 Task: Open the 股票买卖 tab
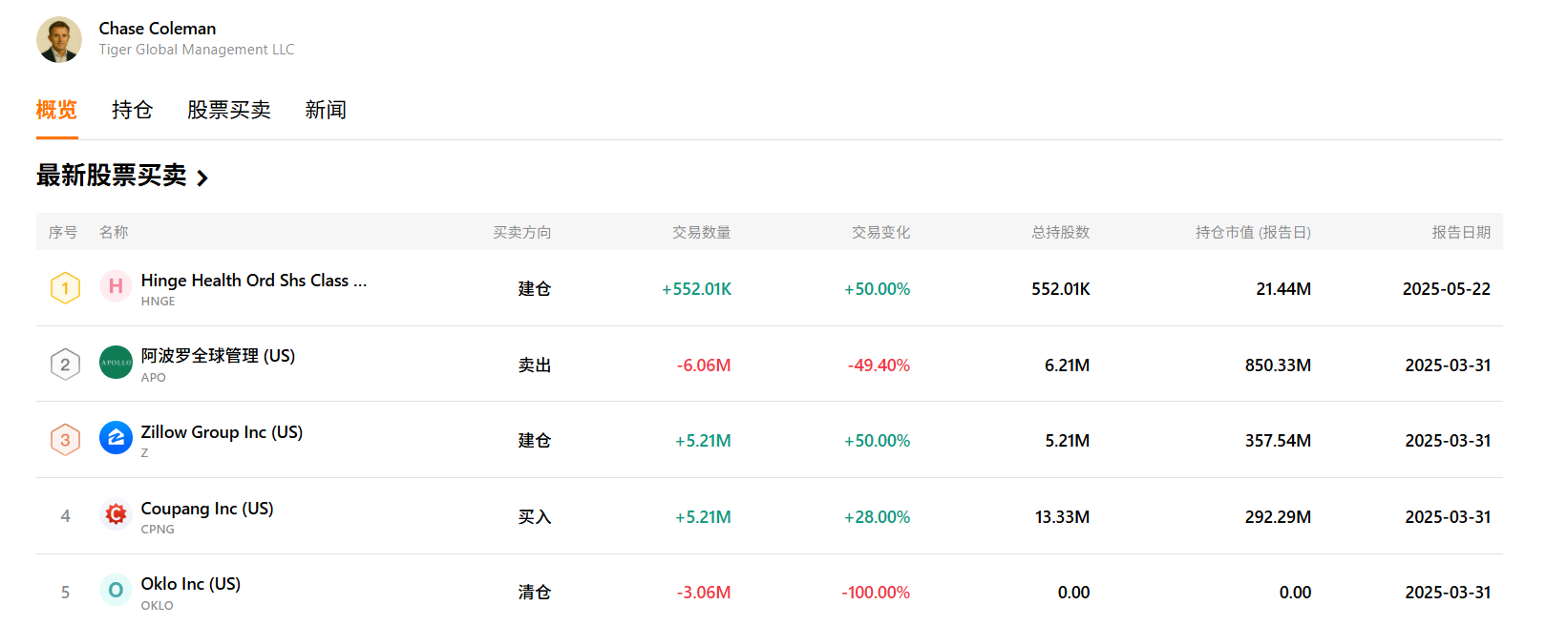click(x=229, y=110)
